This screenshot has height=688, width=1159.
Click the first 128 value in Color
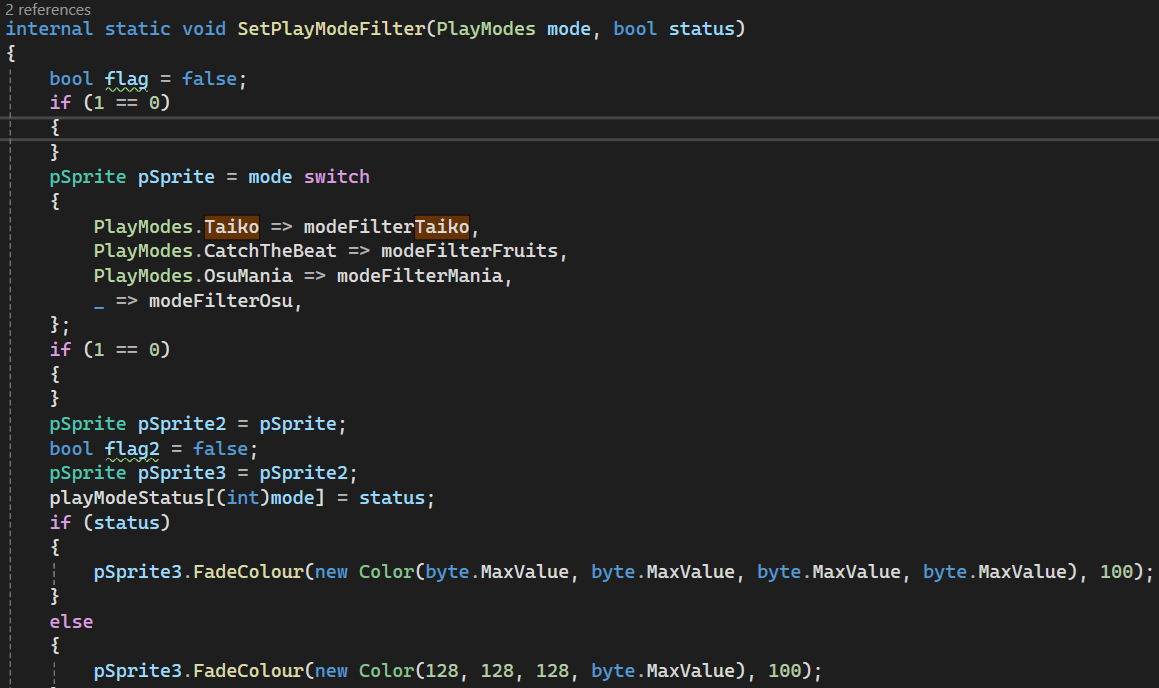(x=441, y=670)
